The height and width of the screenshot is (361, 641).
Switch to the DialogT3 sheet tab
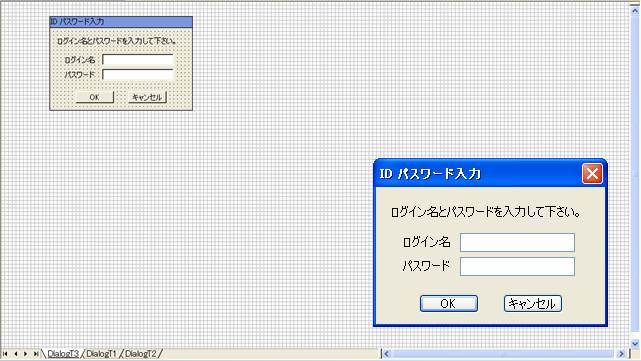[63, 354]
